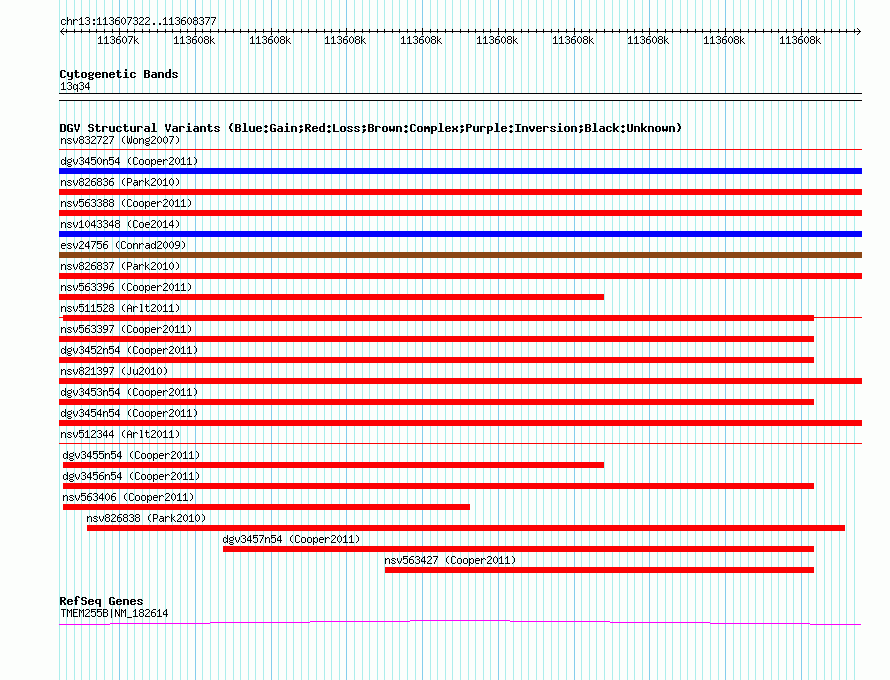Select the nsv563396 red bar
The width and height of the screenshot is (890, 680).
click(331, 297)
